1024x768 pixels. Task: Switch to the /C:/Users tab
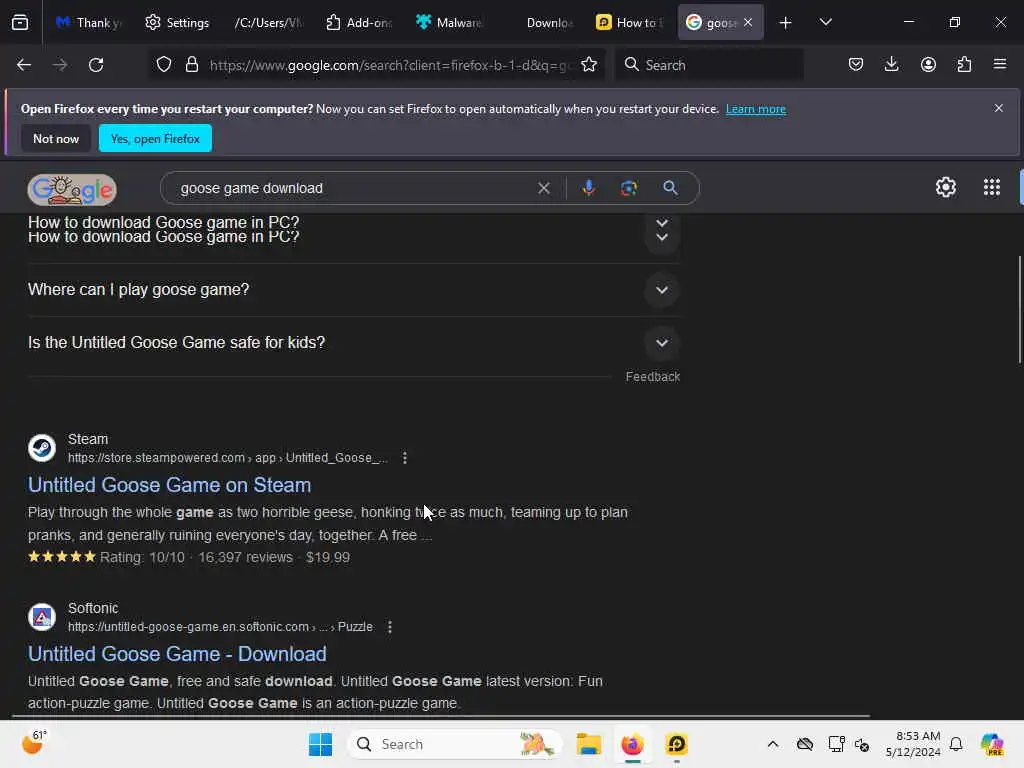click(268, 23)
